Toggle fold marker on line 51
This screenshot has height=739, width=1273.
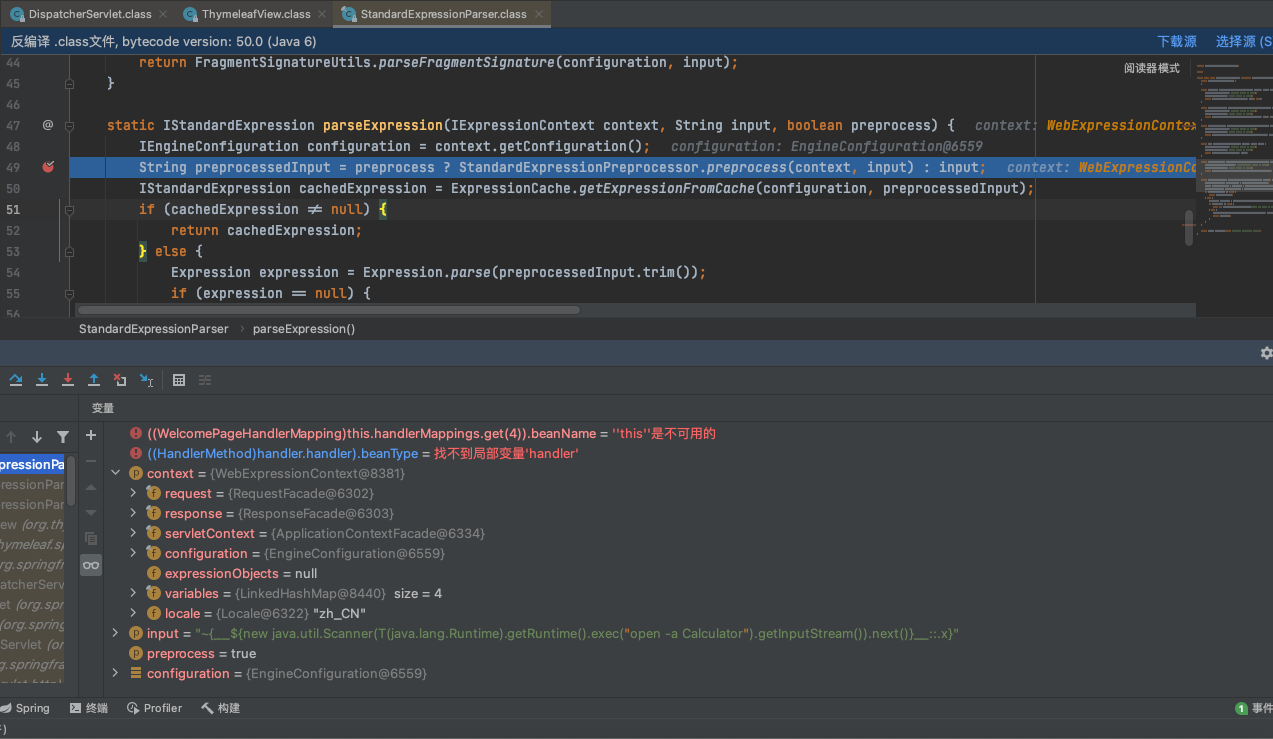point(69,209)
